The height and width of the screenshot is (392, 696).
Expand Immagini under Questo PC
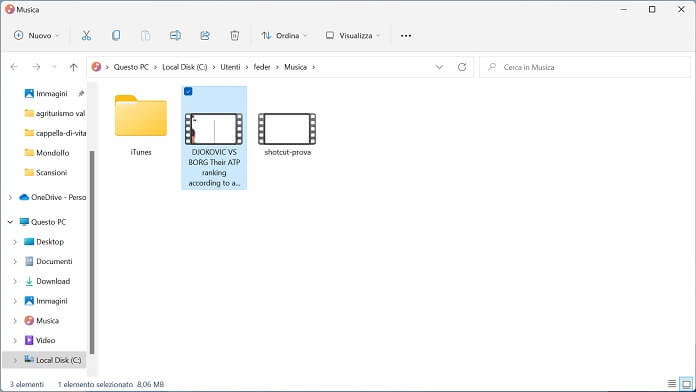(x=15, y=301)
